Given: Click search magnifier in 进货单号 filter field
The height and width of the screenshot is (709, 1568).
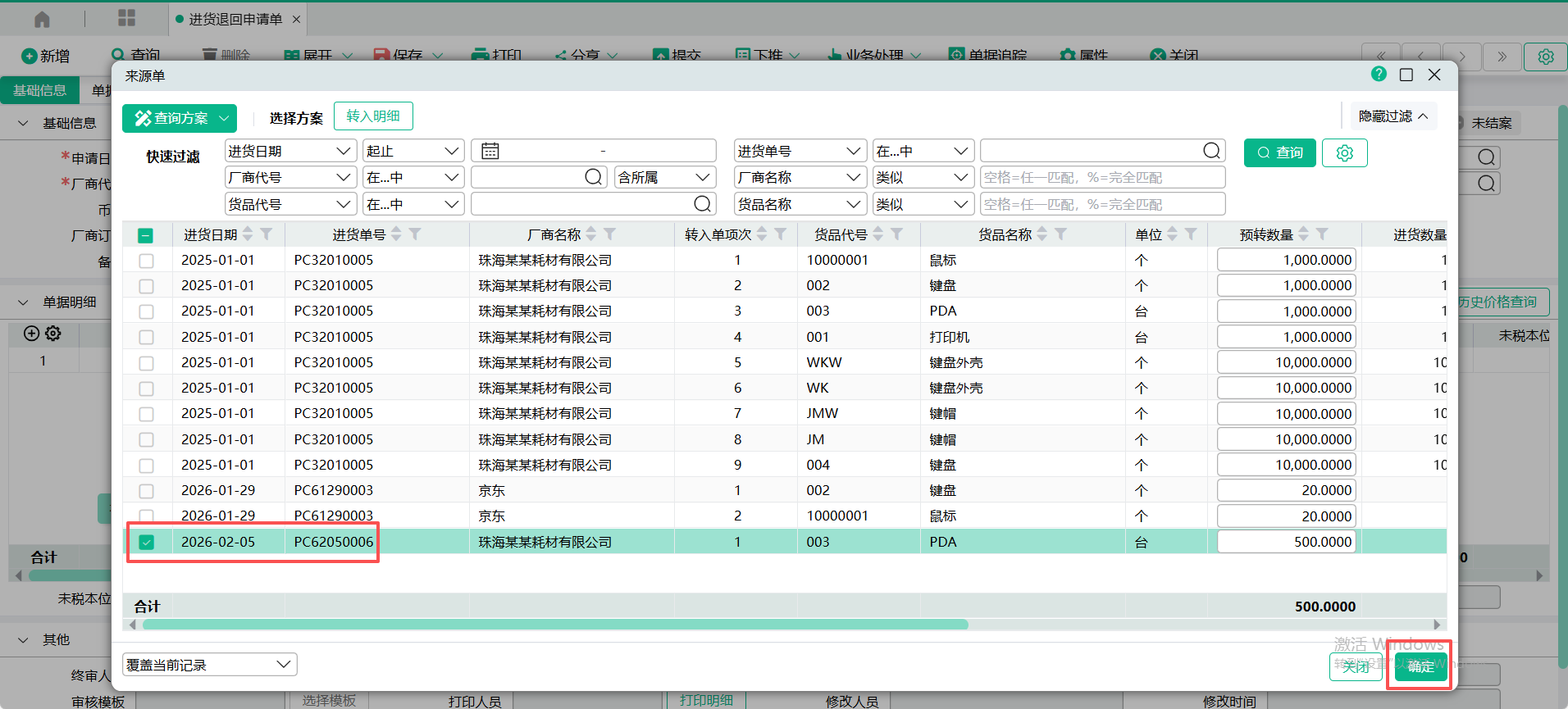Looking at the screenshot, I should pyautogui.click(x=1211, y=151).
